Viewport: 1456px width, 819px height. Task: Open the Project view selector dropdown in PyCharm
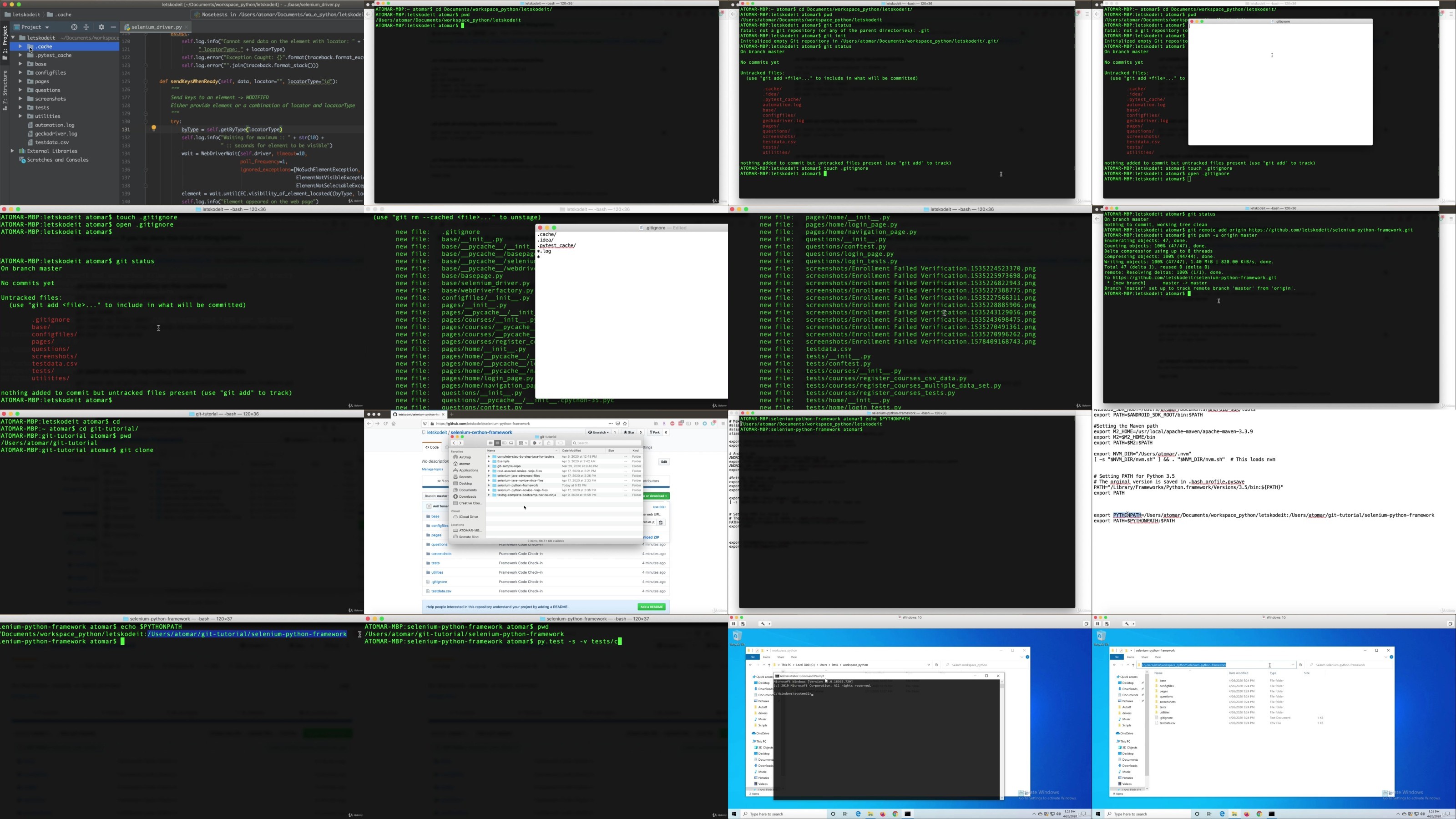click(x=32, y=27)
